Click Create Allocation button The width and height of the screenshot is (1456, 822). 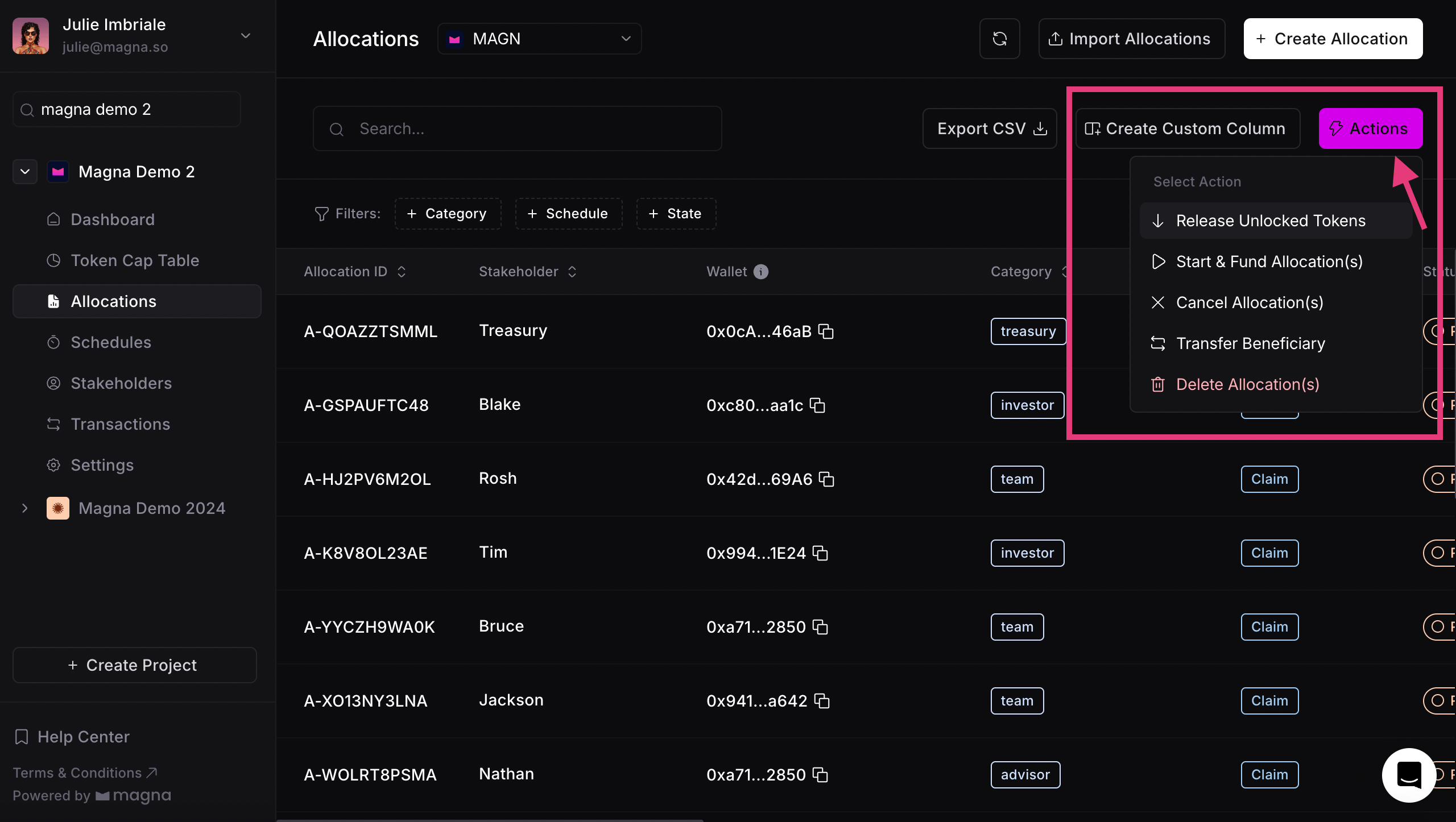(1333, 39)
